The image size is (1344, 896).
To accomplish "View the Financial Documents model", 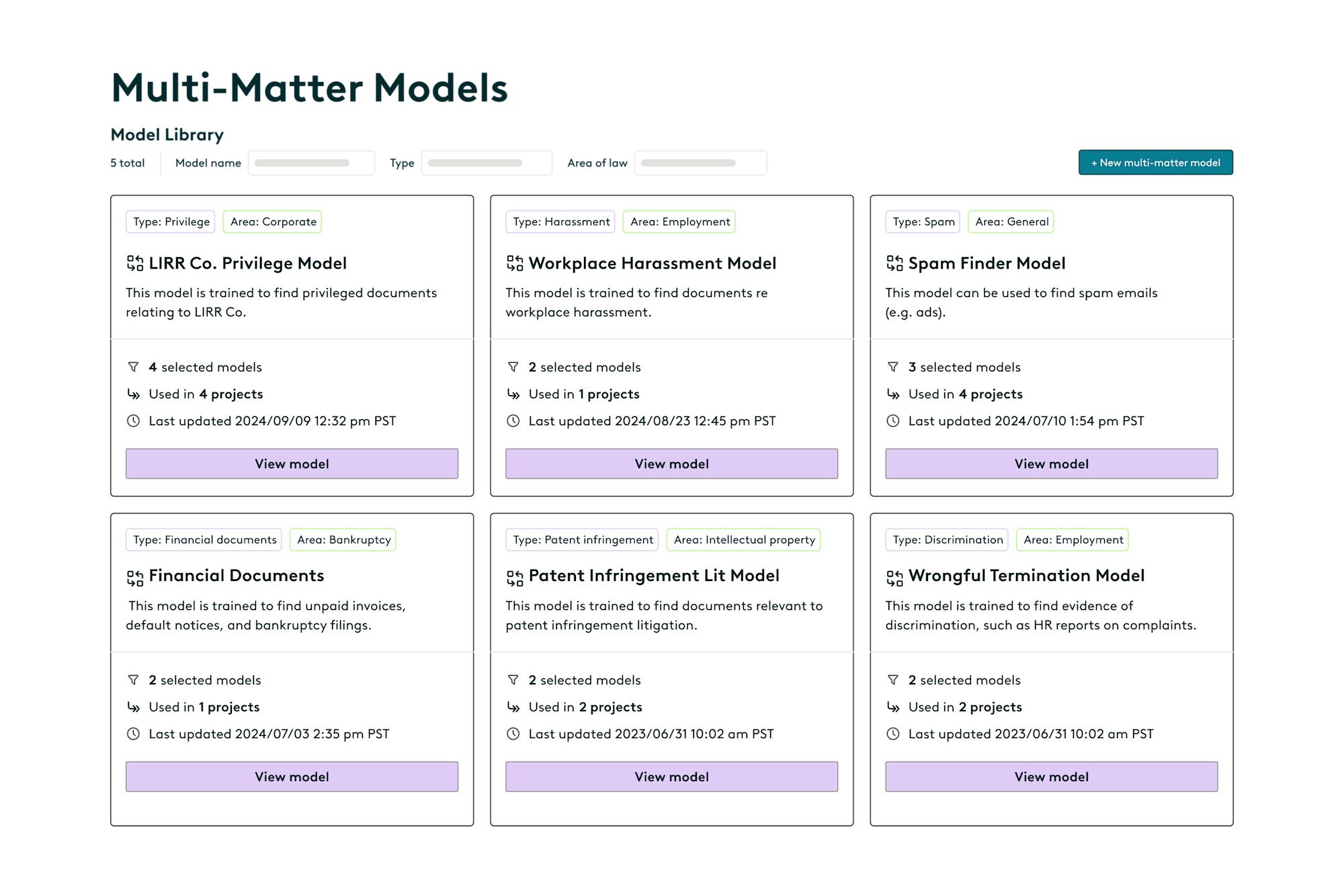I will click(292, 776).
